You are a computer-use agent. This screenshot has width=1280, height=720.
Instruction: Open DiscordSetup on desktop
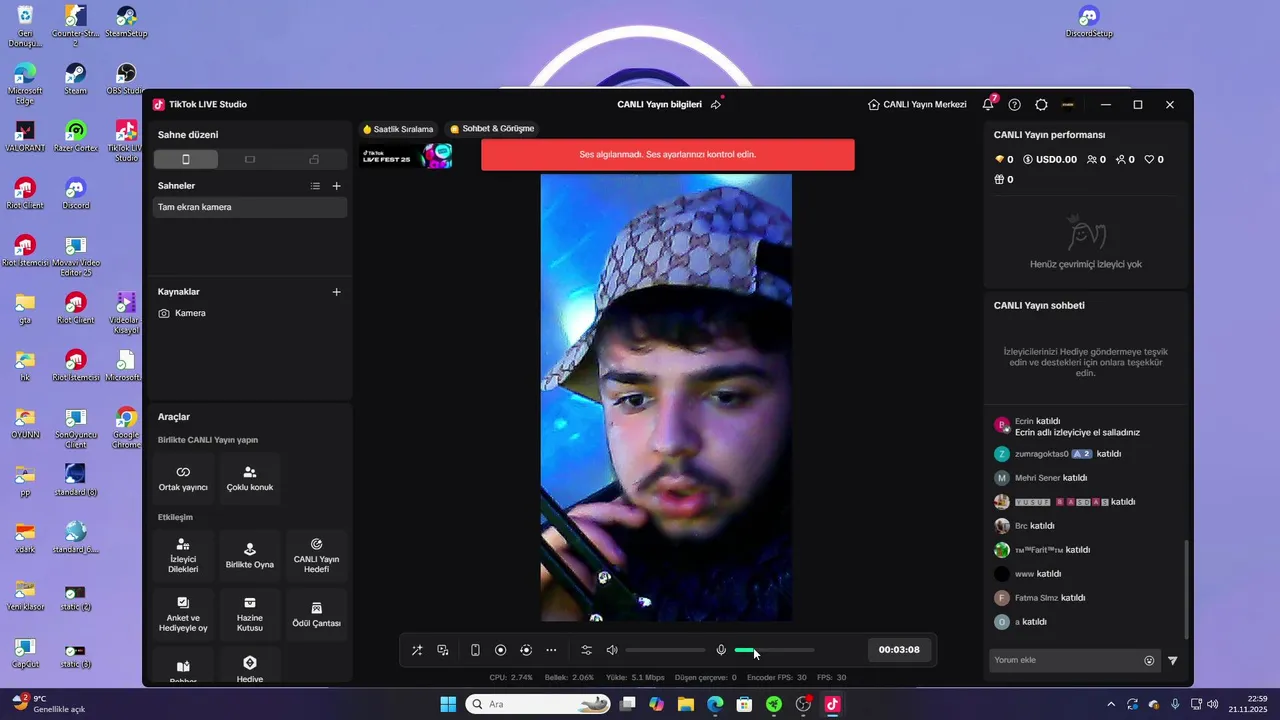pyautogui.click(x=1089, y=22)
